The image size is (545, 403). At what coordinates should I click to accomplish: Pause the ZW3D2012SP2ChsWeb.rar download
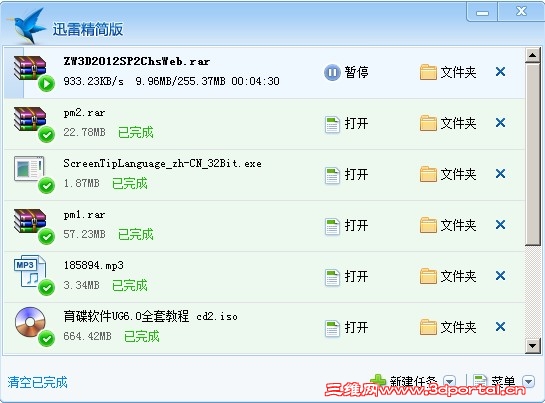point(346,72)
